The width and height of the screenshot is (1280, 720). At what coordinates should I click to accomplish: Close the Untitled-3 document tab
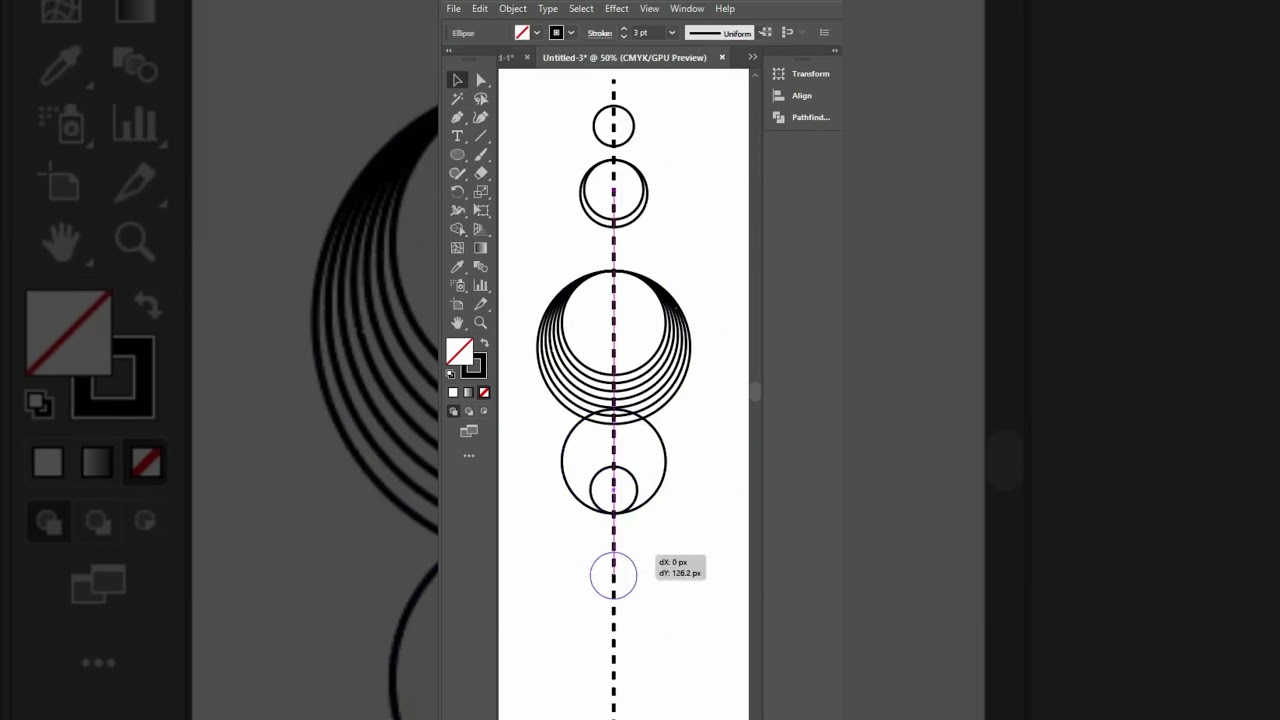(x=722, y=58)
